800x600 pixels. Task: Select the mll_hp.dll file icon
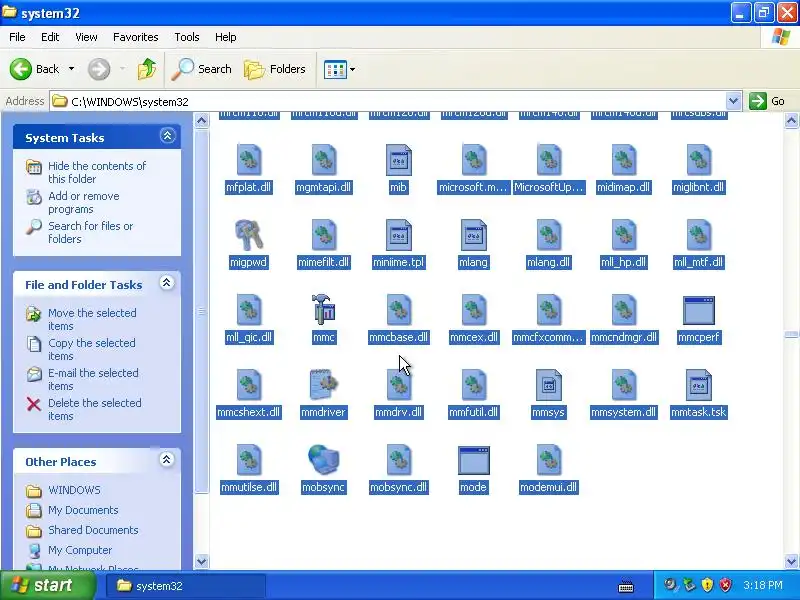tap(623, 235)
